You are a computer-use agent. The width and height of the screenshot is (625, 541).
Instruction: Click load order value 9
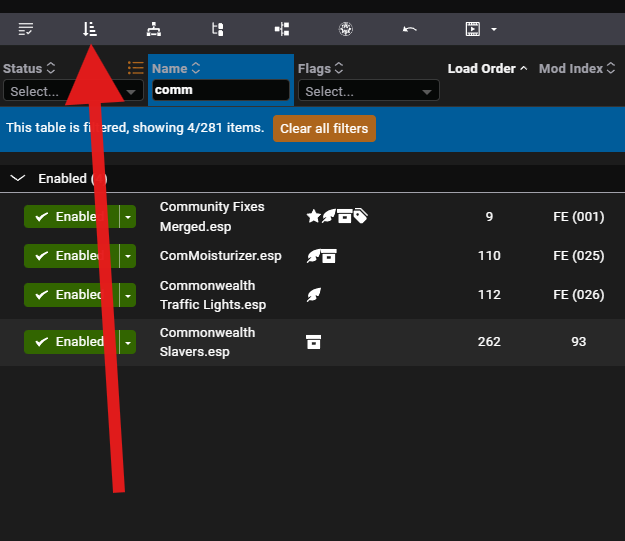(489, 216)
